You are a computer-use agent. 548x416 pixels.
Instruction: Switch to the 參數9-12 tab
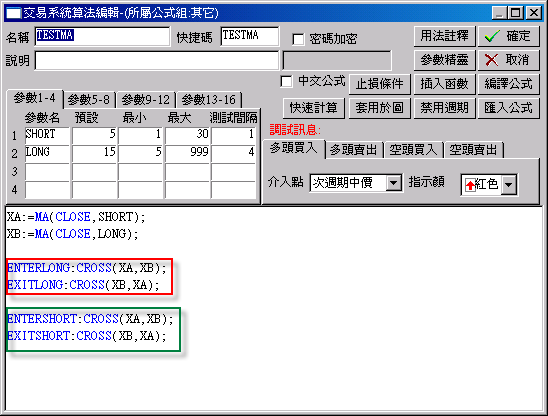[145, 100]
